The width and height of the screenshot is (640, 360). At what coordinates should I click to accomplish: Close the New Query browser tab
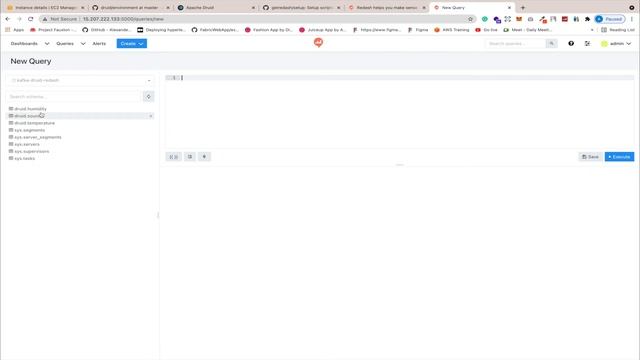[x=509, y=8]
